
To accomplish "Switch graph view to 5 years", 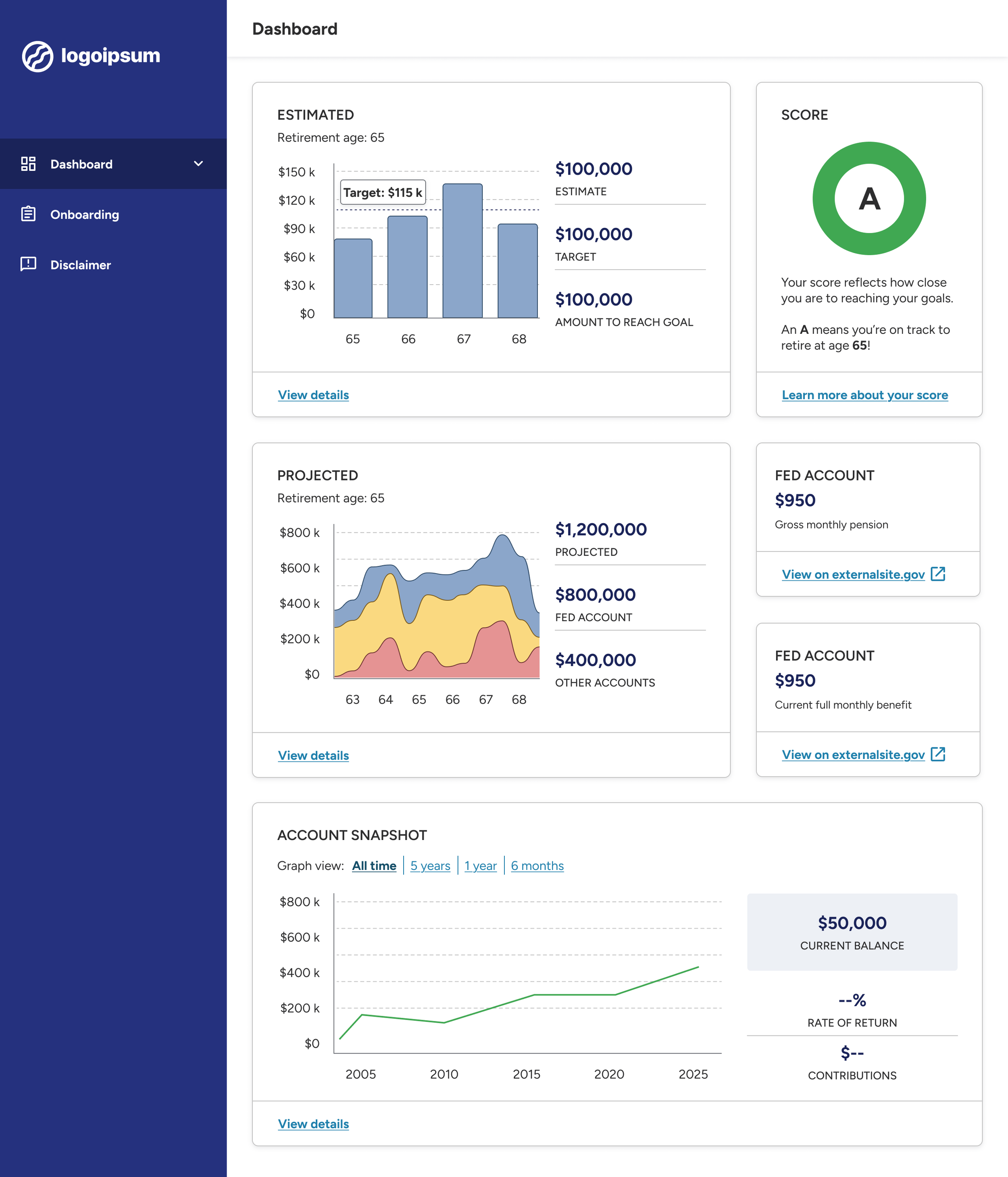I will coord(430,866).
